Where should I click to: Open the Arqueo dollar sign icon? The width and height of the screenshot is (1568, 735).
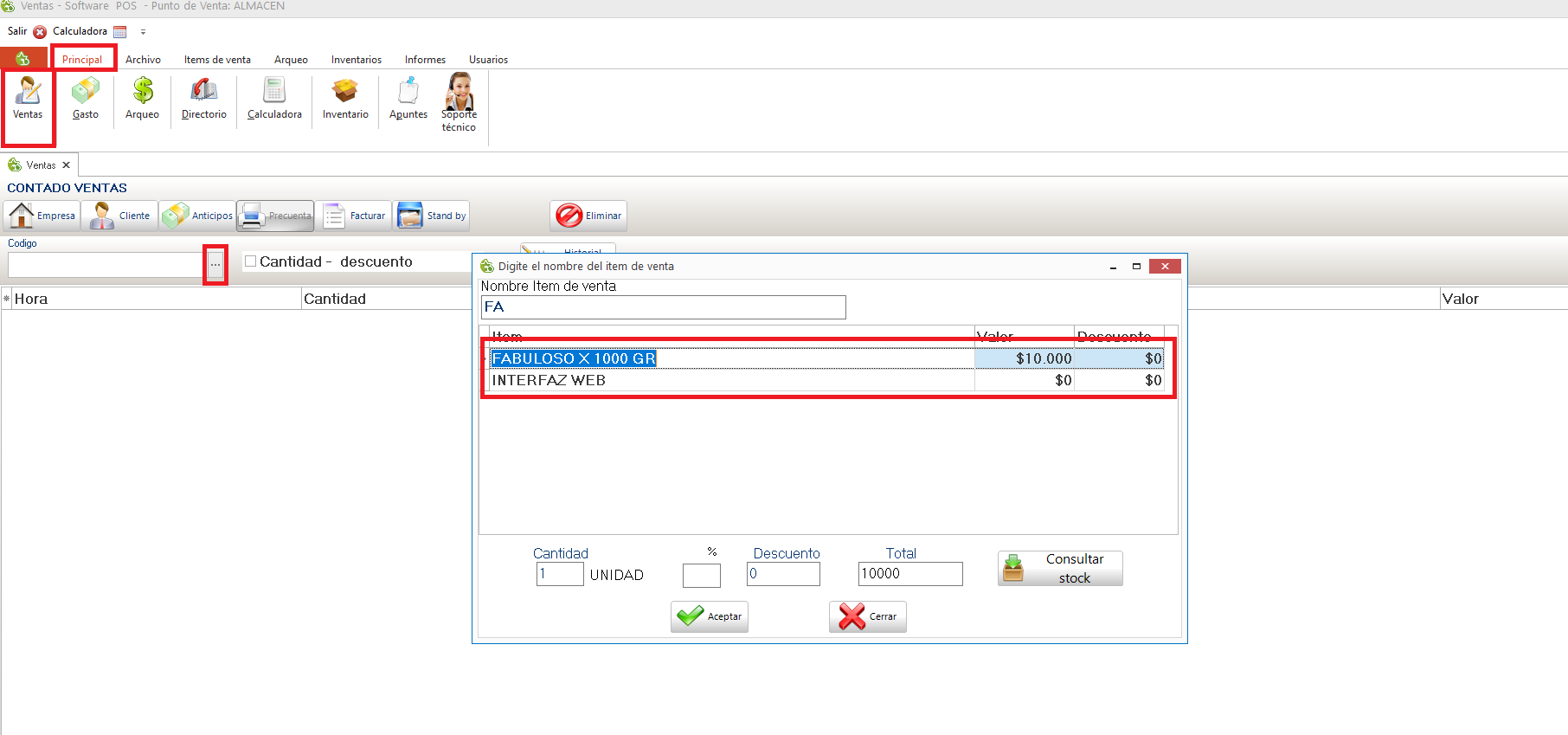coord(142,99)
